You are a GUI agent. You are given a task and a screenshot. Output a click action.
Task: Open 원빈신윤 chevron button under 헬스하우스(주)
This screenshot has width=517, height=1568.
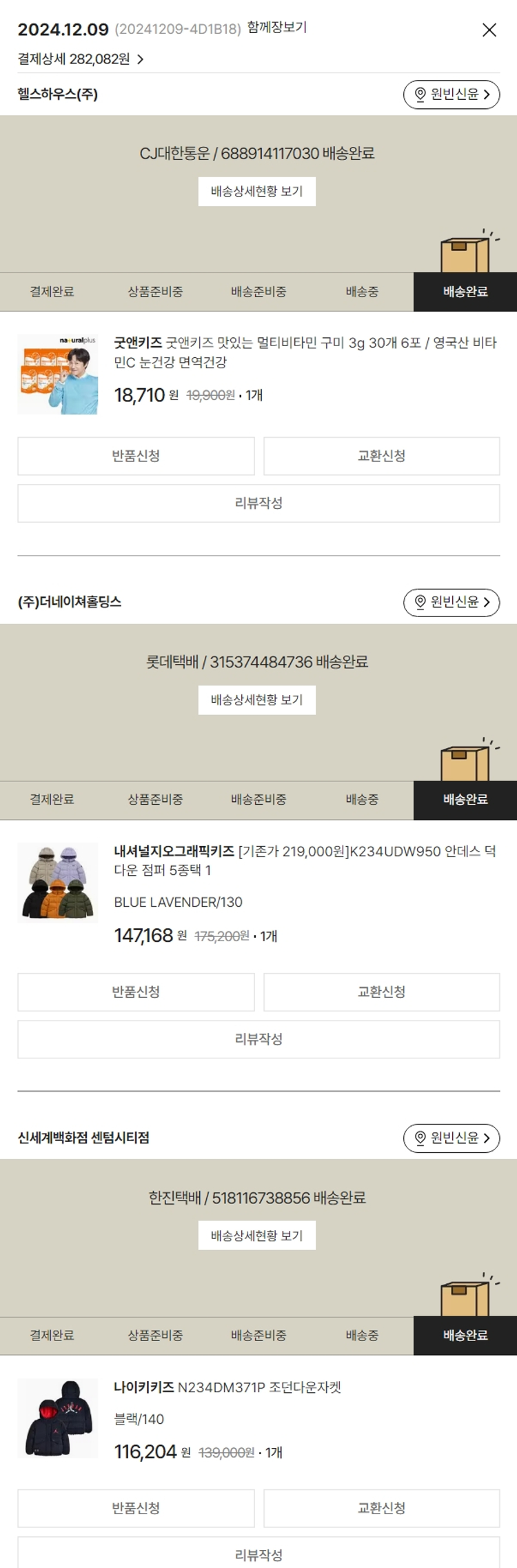pos(452,94)
